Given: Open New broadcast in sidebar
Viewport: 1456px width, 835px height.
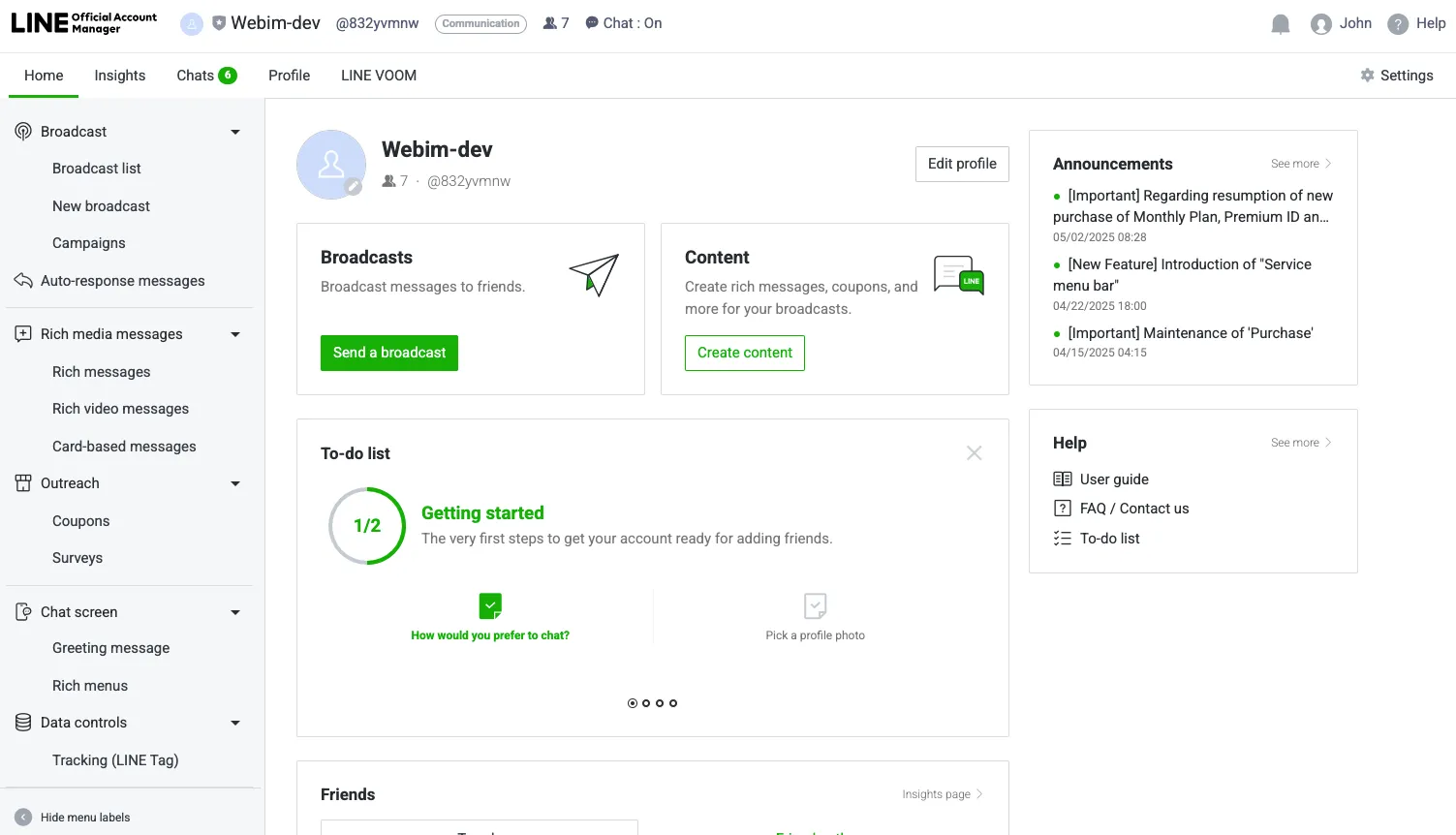Looking at the screenshot, I should pyautogui.click(x=102, y=206).
